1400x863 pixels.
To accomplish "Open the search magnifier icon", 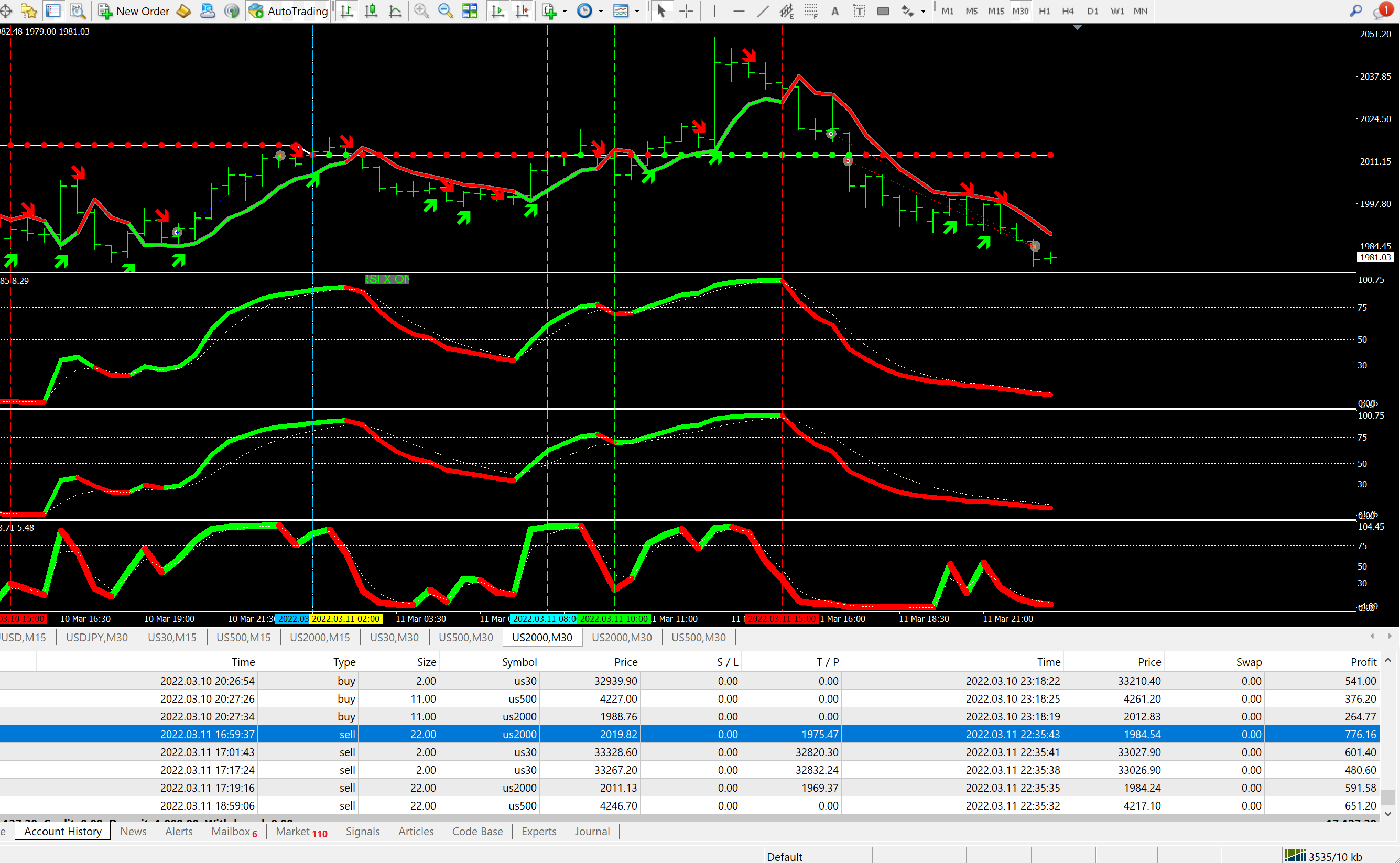I will pos(1355,11).
